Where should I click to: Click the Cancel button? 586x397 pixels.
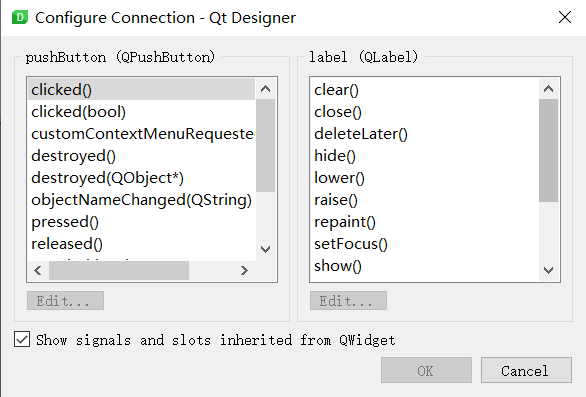coord(526,370)
